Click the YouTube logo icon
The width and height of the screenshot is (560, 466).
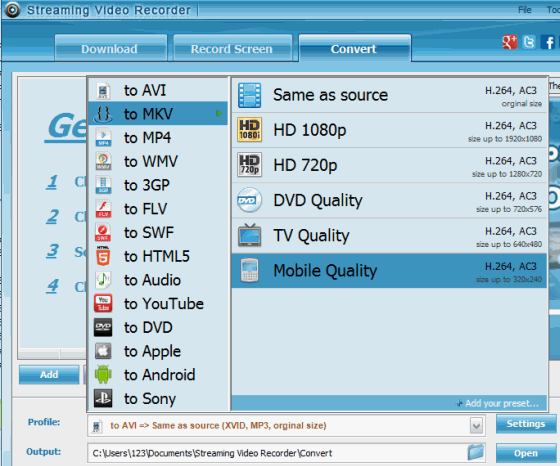pos(103,304)
